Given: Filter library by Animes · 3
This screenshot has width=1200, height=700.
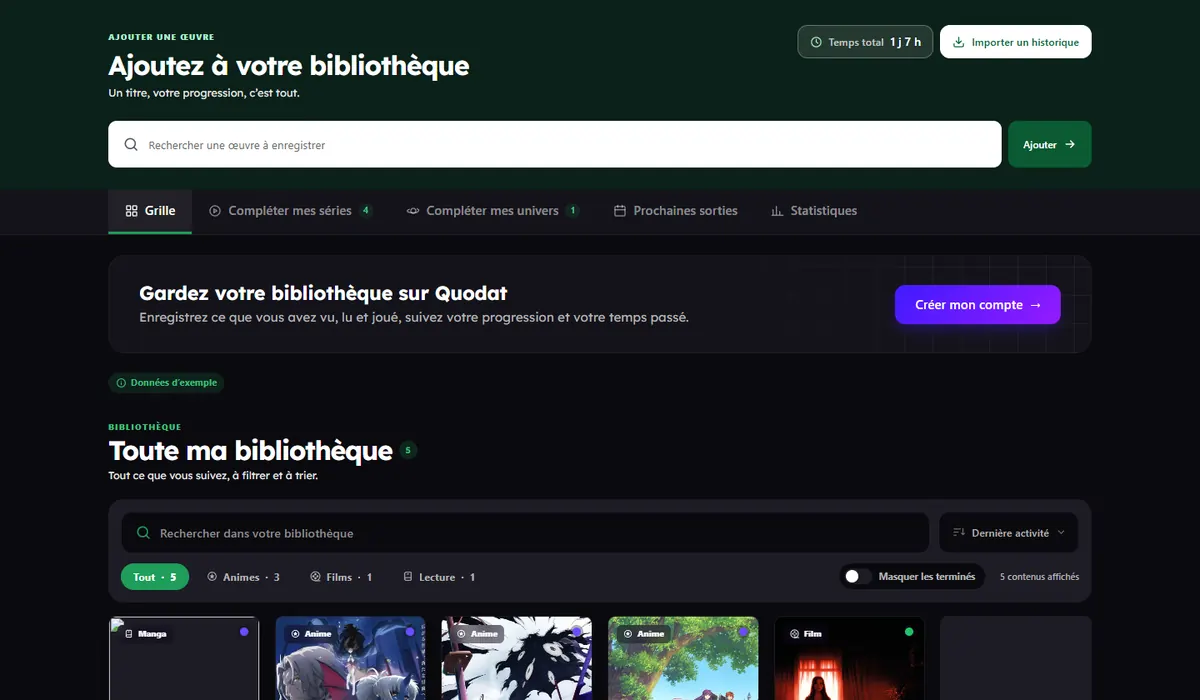Looking at the screenshot, I should [243, 577].
